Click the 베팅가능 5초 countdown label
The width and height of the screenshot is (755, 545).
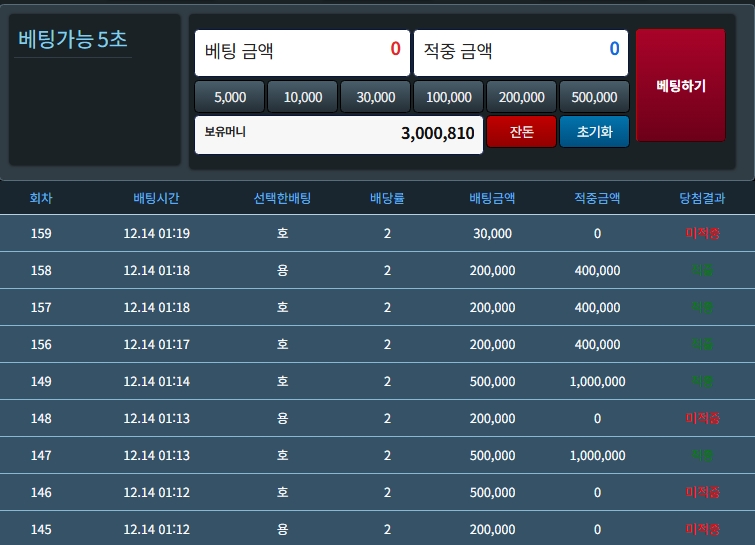73,40
